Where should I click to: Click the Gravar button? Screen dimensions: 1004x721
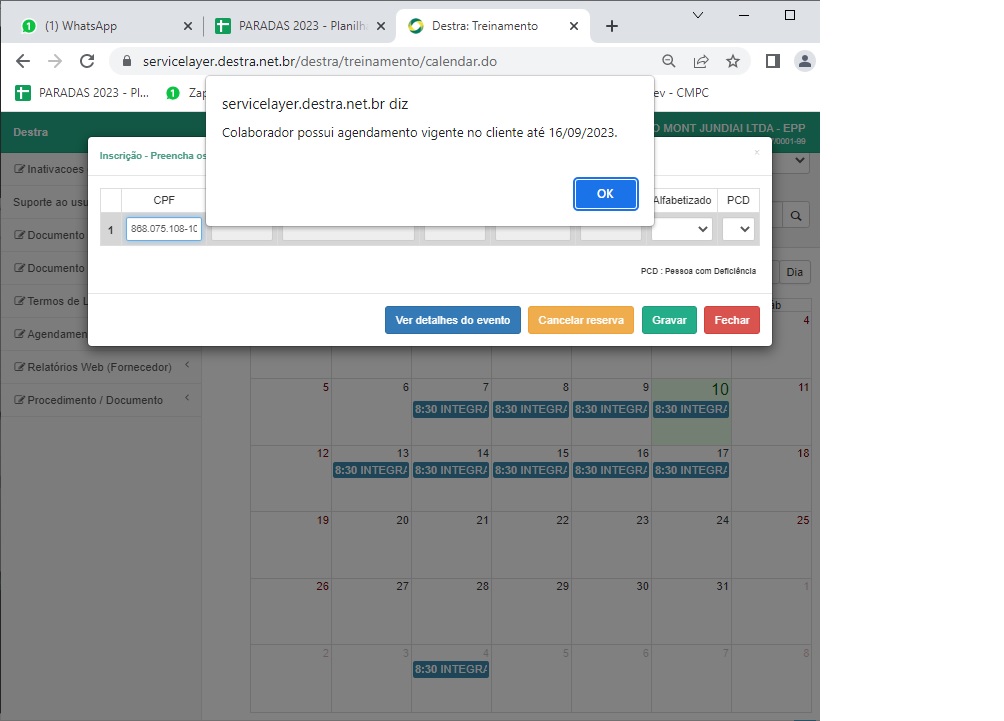point(669,320)
